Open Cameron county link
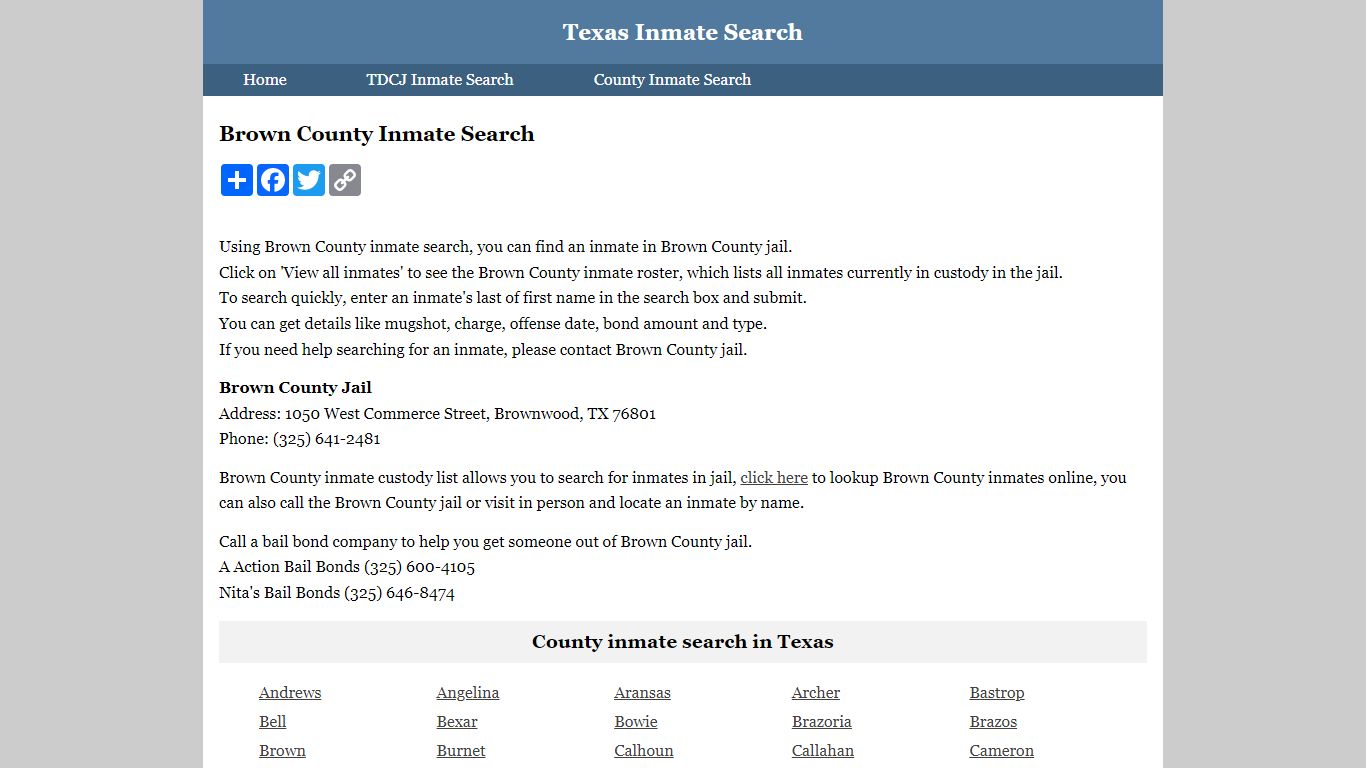The height and width of the screenshot is (768, 1366). coord(1002,751)
